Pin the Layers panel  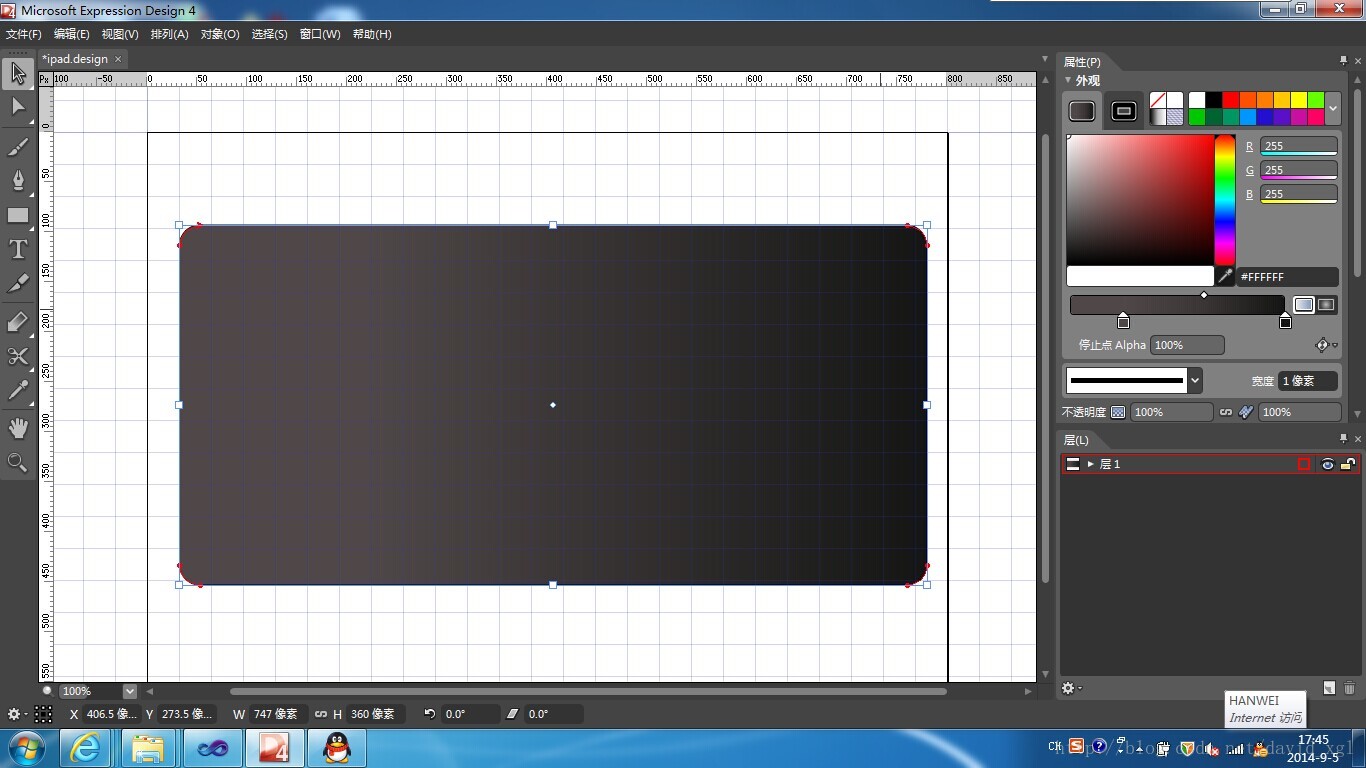click(x=1344, y=439)
